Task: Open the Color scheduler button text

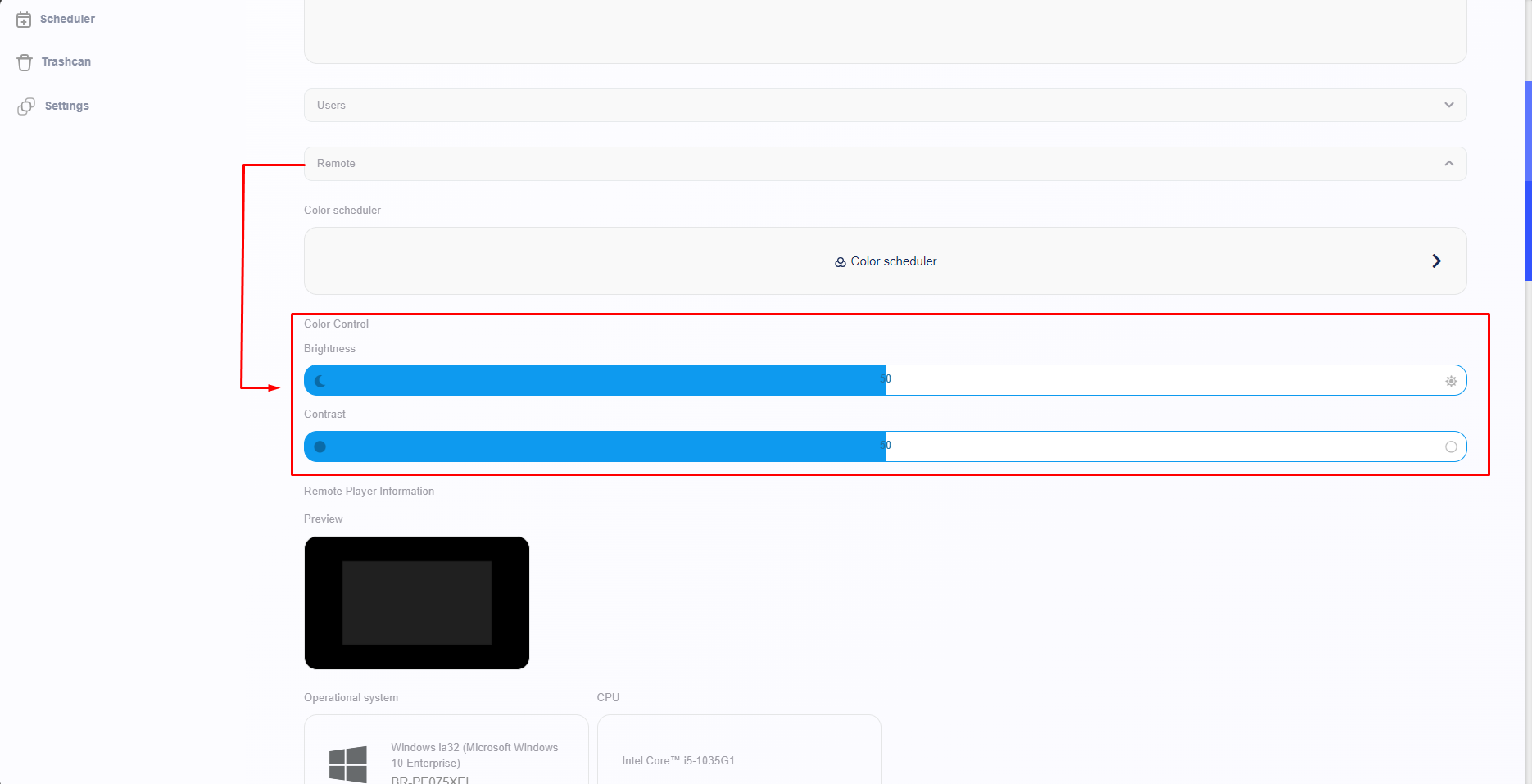Action: 893,261
